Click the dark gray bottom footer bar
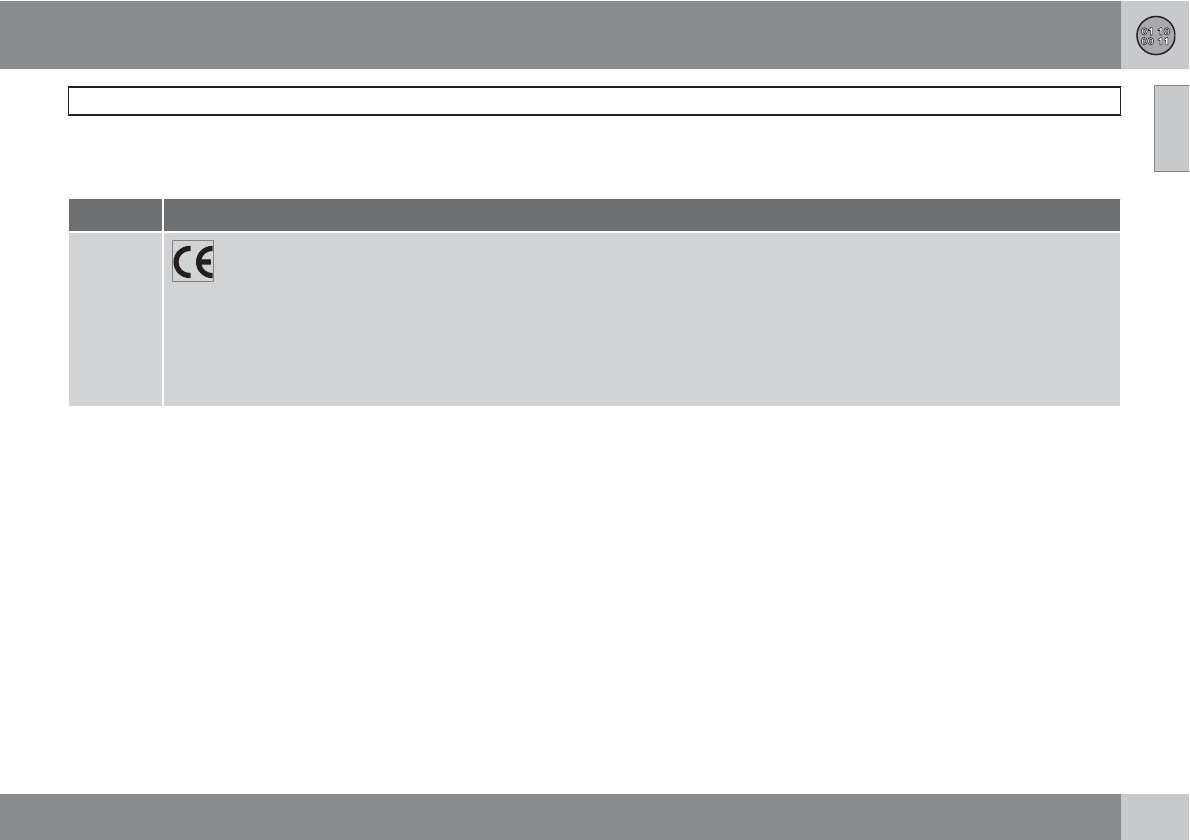This screenshot has height=840, width=1190. pos(560,816)
